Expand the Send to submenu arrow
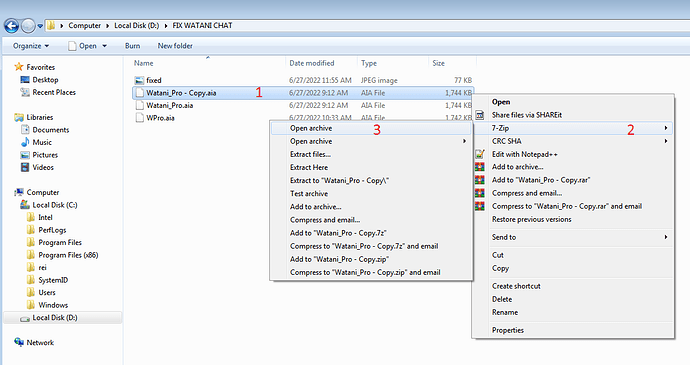 tap(666, 237)
